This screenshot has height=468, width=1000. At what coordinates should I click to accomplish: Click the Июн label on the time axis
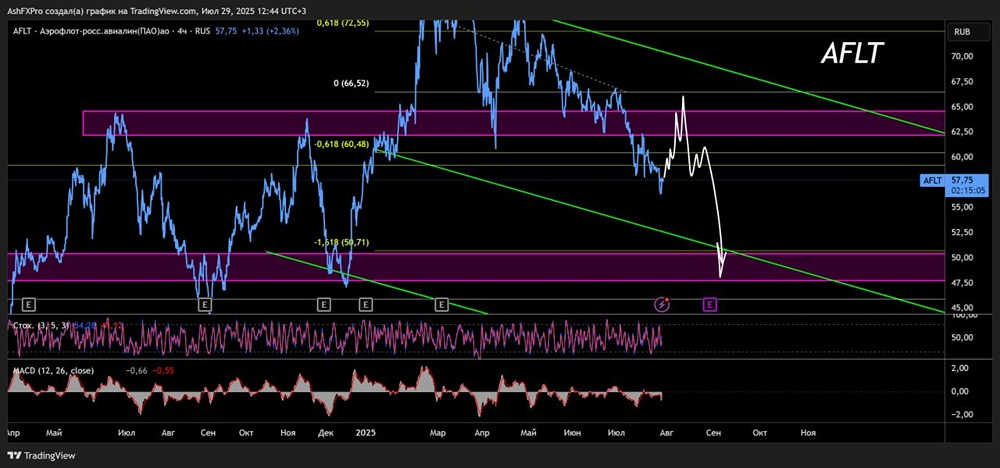[572, 433]
